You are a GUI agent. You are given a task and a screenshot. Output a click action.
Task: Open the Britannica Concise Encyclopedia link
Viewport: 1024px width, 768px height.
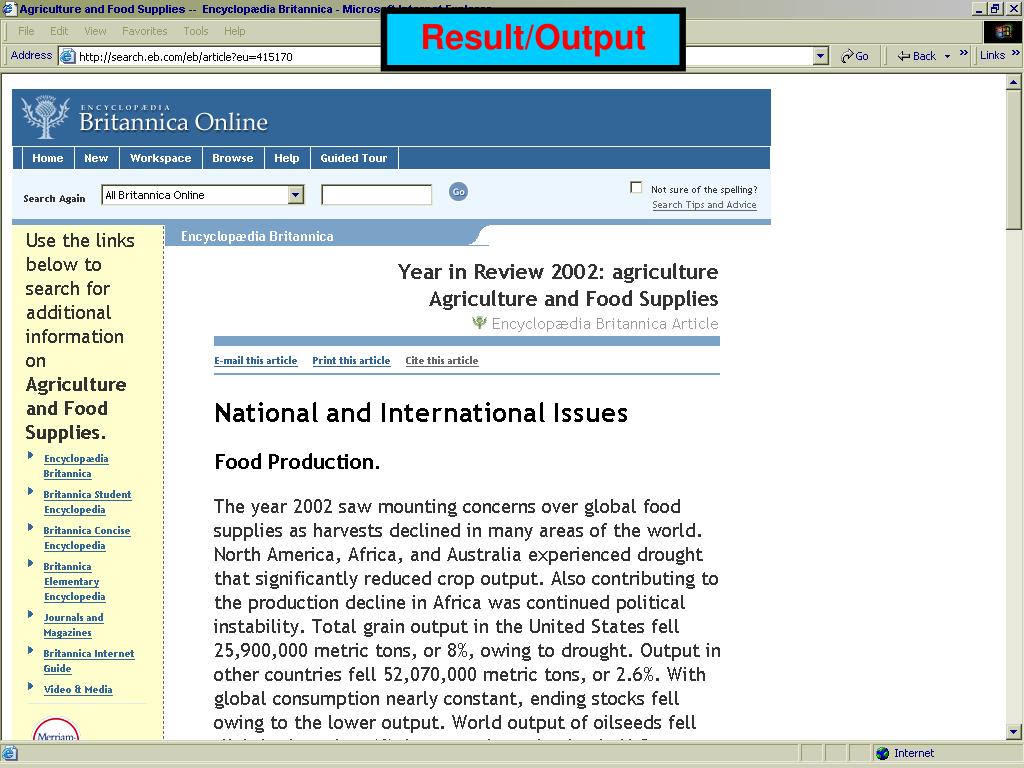pyautogui.click(x=87, y=538)
